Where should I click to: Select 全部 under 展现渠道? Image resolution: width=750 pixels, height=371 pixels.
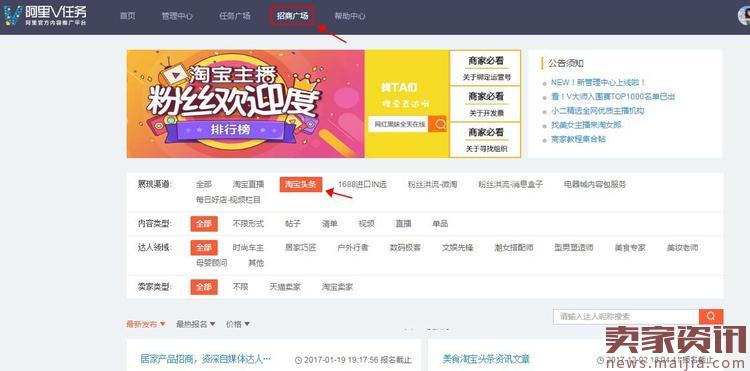(x=204, y=184)
